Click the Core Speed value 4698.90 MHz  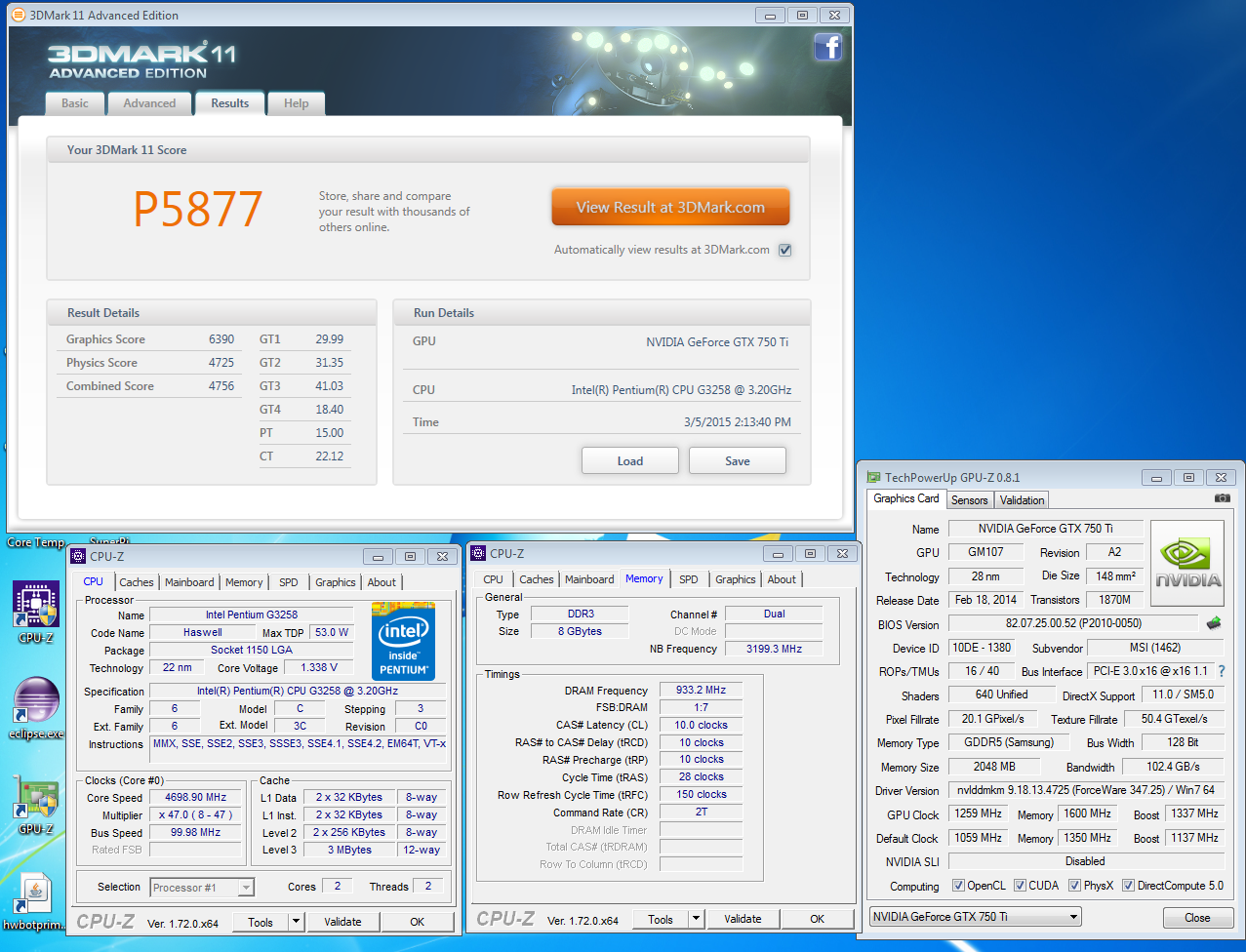(x=195, y=797)
